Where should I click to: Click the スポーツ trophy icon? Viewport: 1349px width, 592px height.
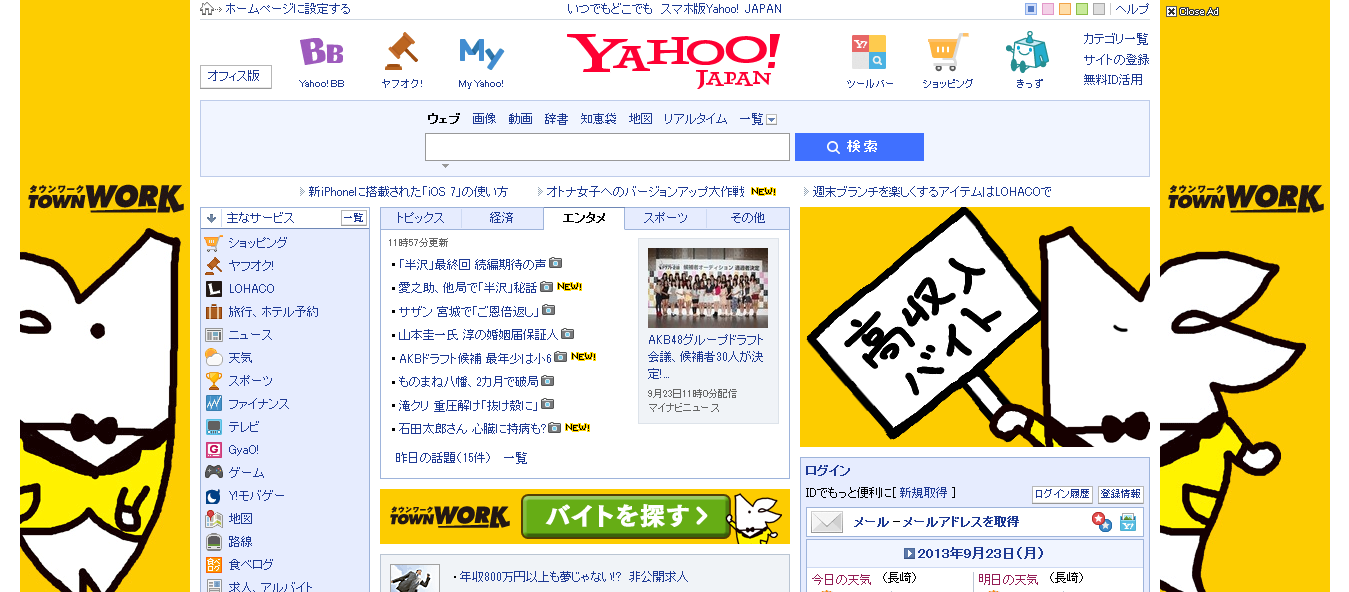213,381
